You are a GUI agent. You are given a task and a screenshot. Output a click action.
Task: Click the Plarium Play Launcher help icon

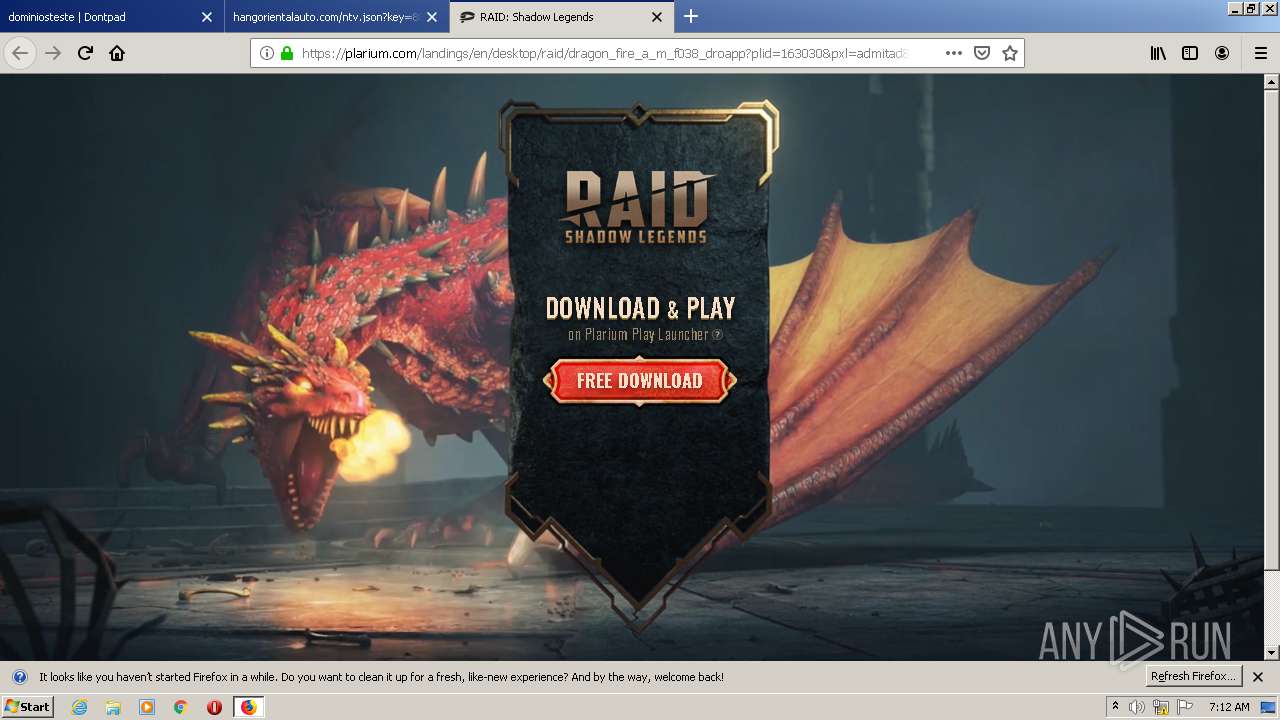click(x=717, y=335)
